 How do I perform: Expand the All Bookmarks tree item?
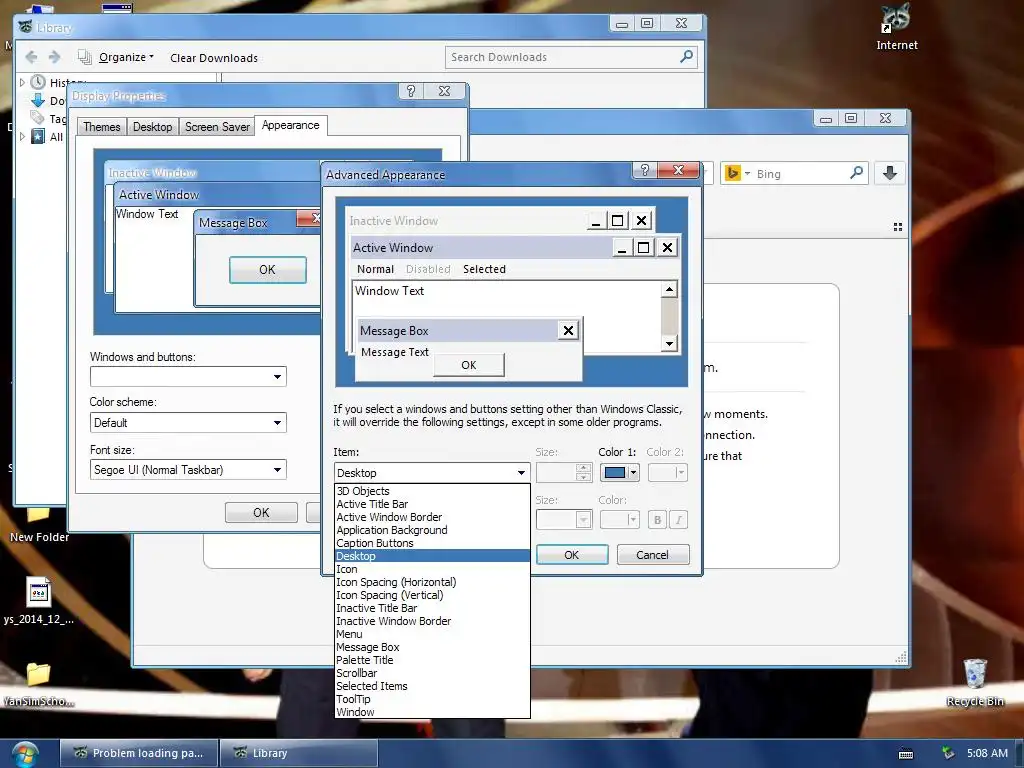coord(22,136)
